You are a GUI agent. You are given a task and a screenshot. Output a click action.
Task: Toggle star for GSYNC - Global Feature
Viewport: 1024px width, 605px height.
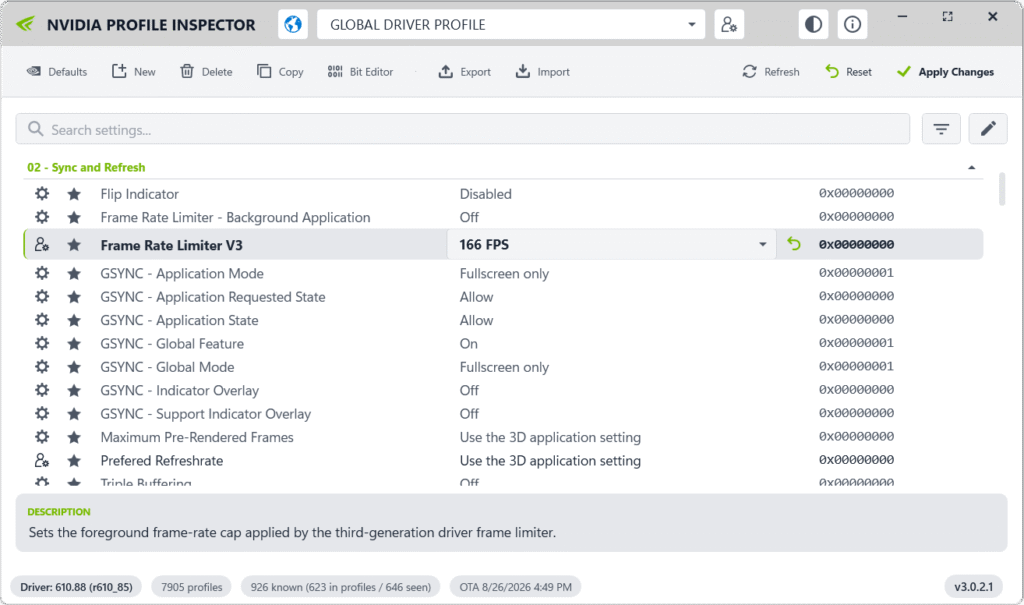(74, 344)
